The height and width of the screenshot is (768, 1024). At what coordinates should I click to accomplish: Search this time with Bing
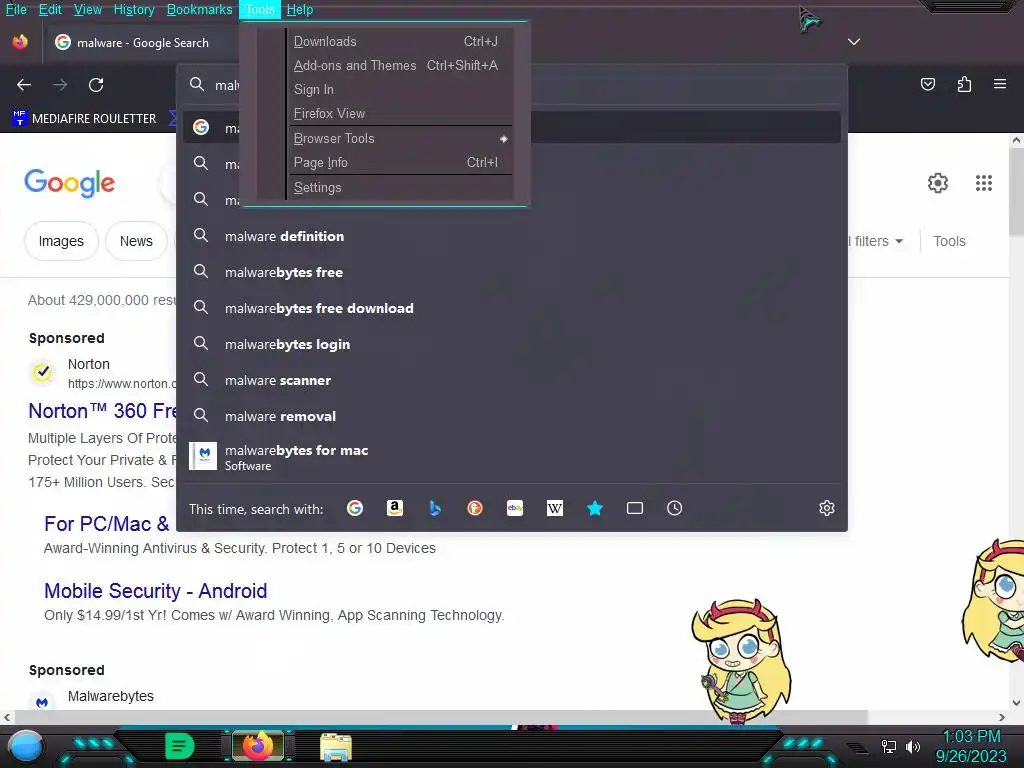click(x=435, y=508)
